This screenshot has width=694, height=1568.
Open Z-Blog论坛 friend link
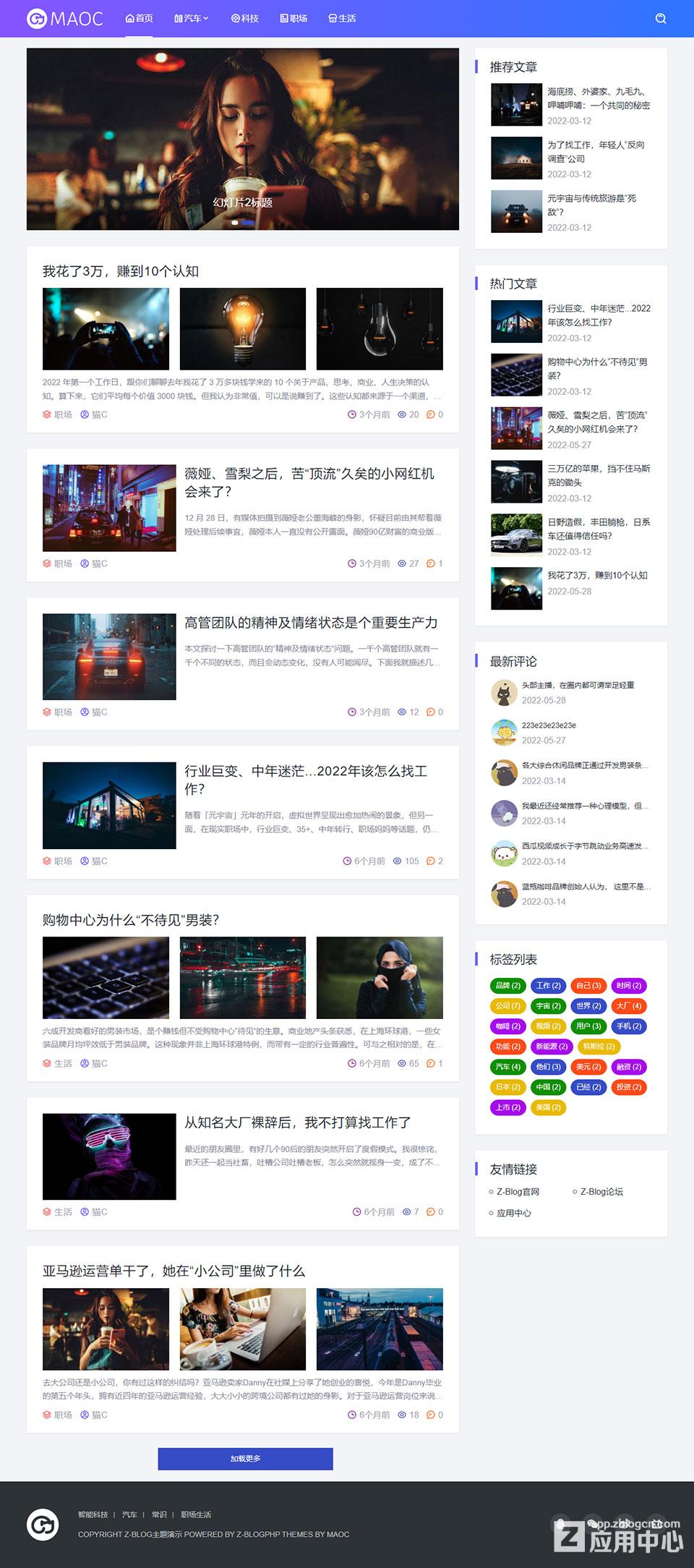pyautogui.click(x=601, y=1192)
